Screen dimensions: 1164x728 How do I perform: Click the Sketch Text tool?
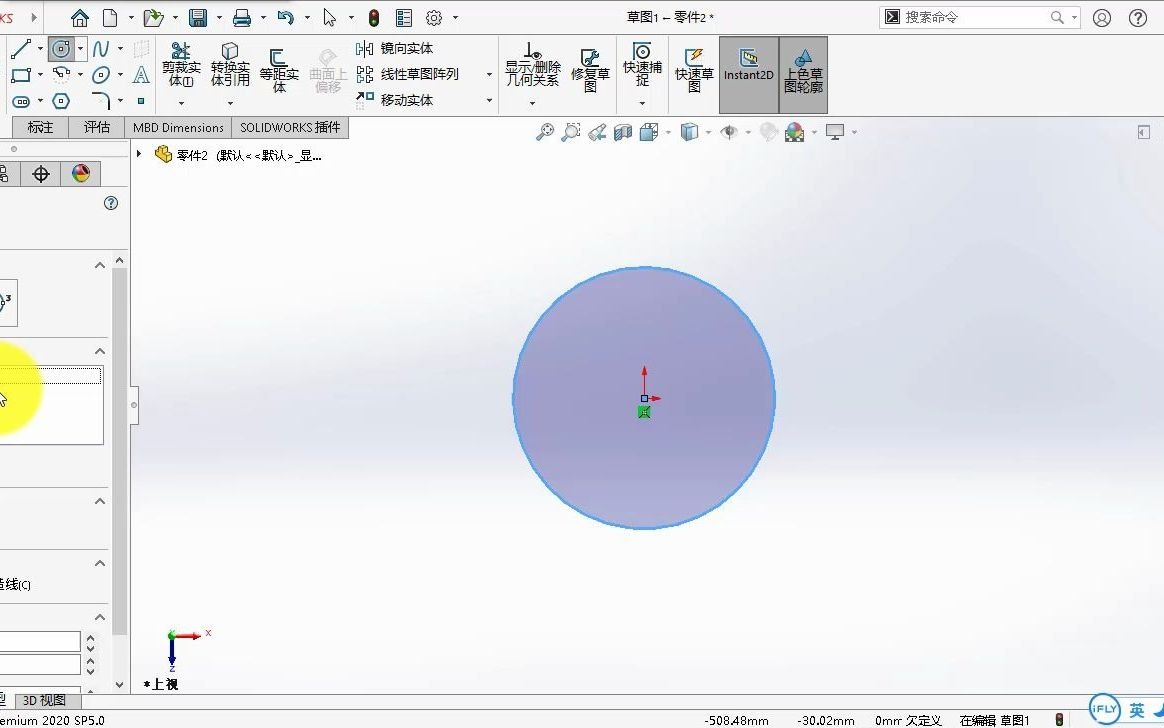tap(141, 74)
